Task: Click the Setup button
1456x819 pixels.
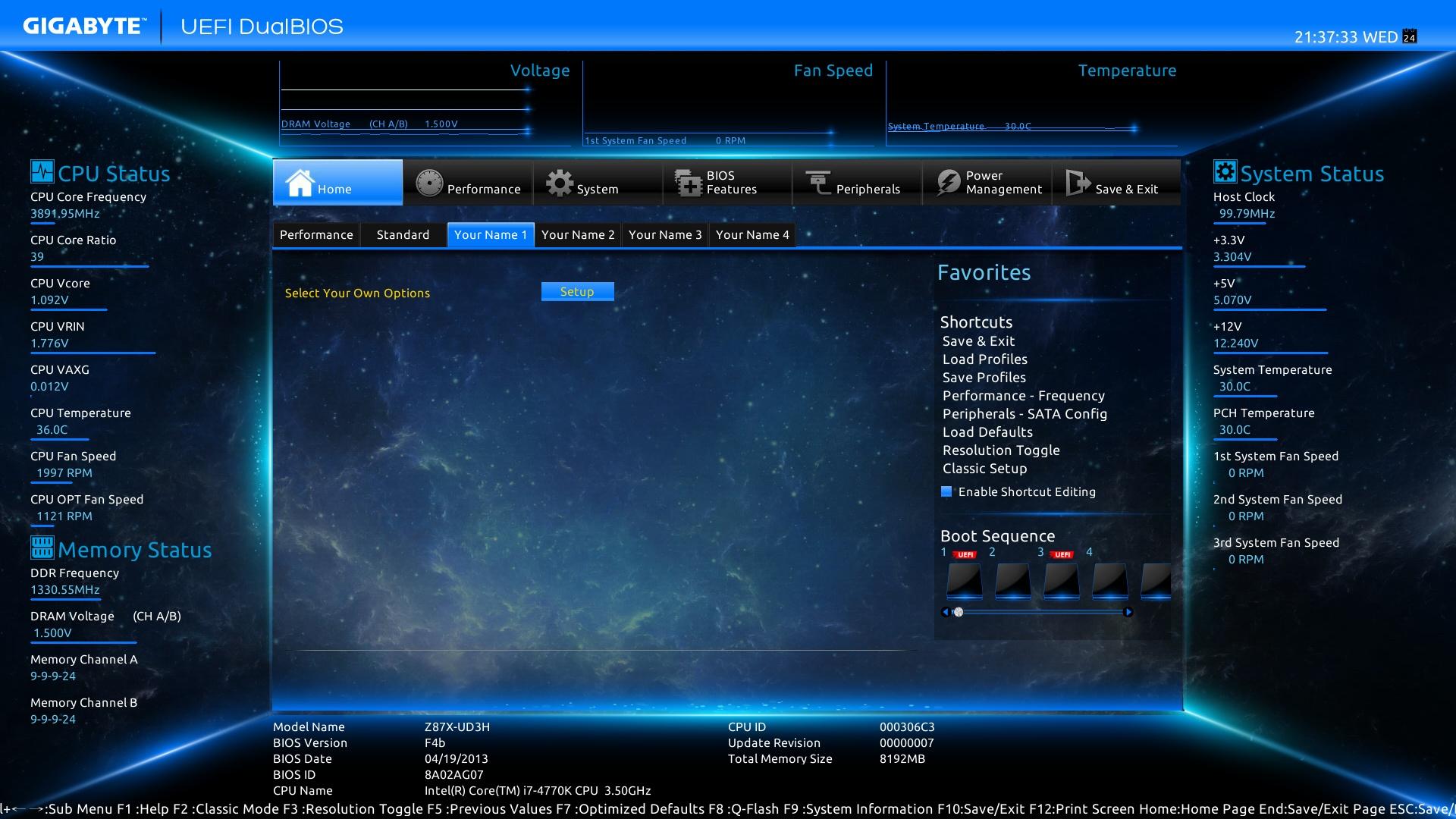Action: coord(577,292)
